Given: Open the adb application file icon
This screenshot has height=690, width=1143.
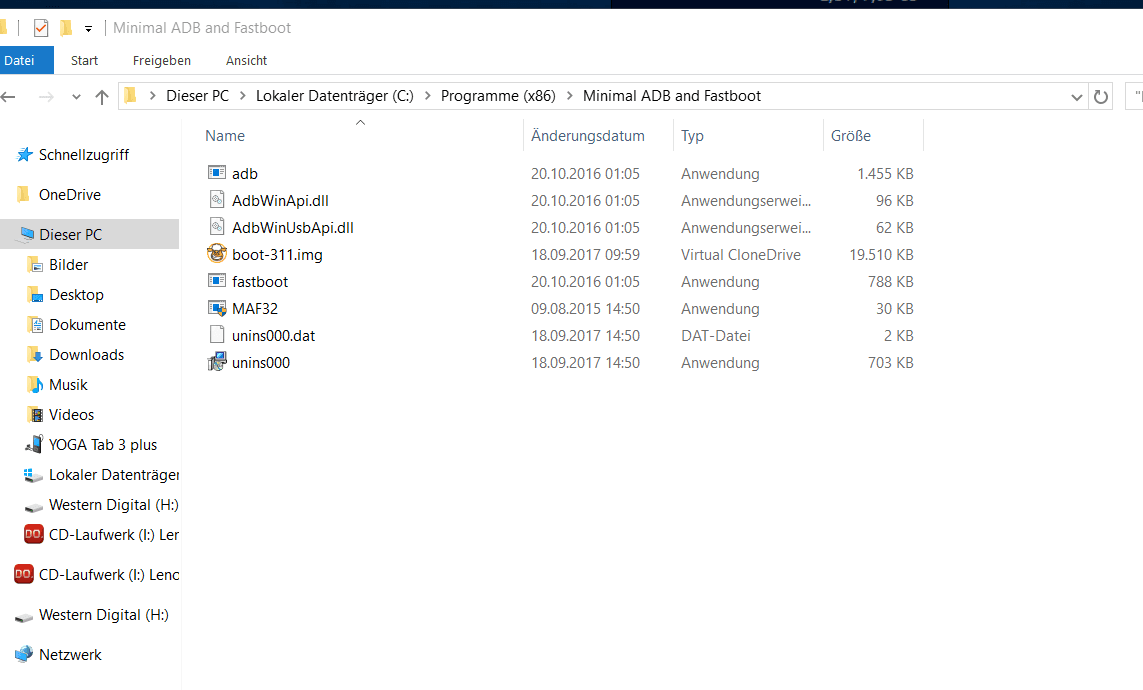Looking at the screenshot, I should [x=216, y=173].
